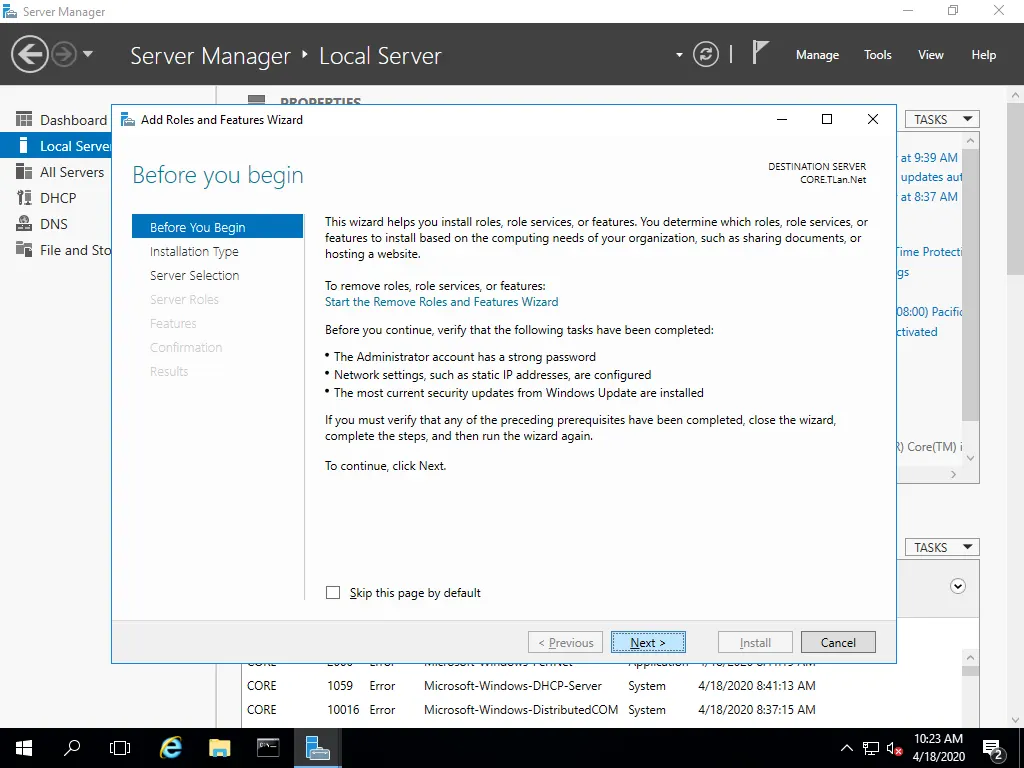Open the Help menu
The height and width of the screenshot is (768, 1024).
click(984, 55)
